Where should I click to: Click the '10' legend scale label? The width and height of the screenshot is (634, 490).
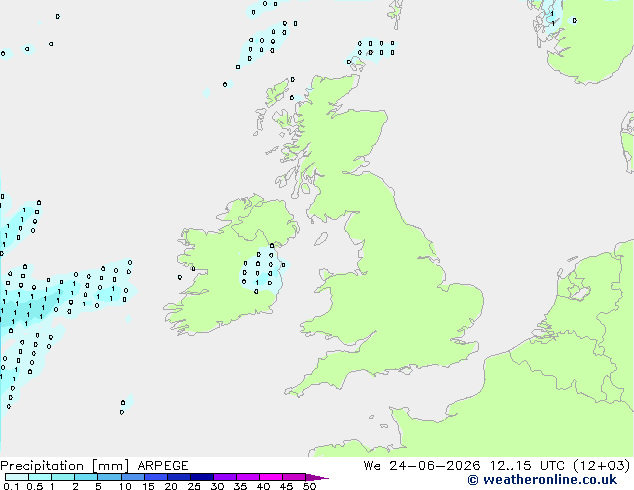click(125, 486)
